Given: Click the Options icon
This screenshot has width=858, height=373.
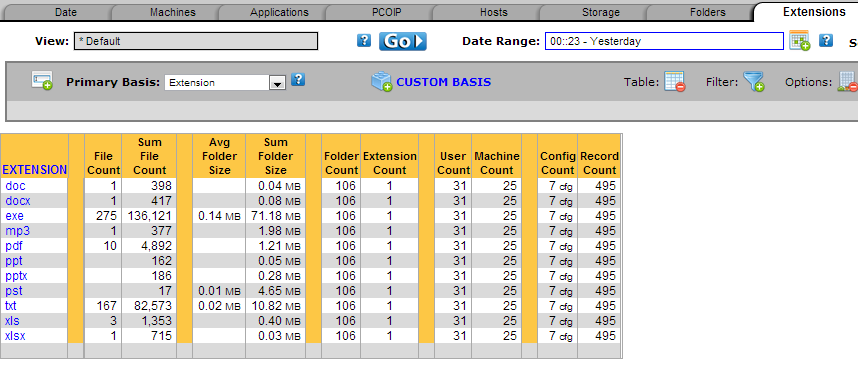Looking at the screenshot, I should (848, 82).
